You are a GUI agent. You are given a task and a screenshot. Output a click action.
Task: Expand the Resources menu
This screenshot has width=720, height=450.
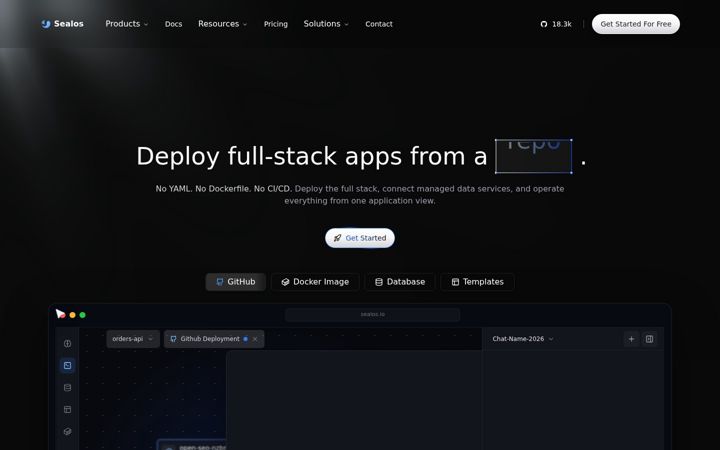click(x=223, y=24)
